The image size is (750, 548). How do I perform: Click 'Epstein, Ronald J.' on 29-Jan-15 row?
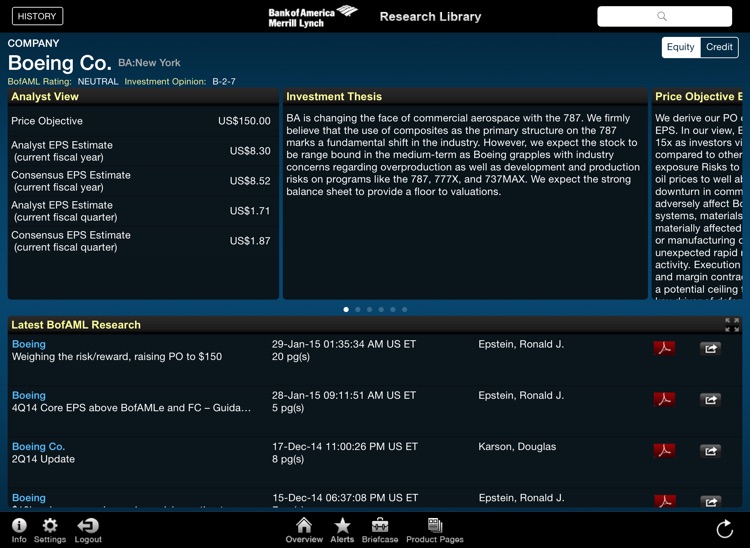[521, 344]
